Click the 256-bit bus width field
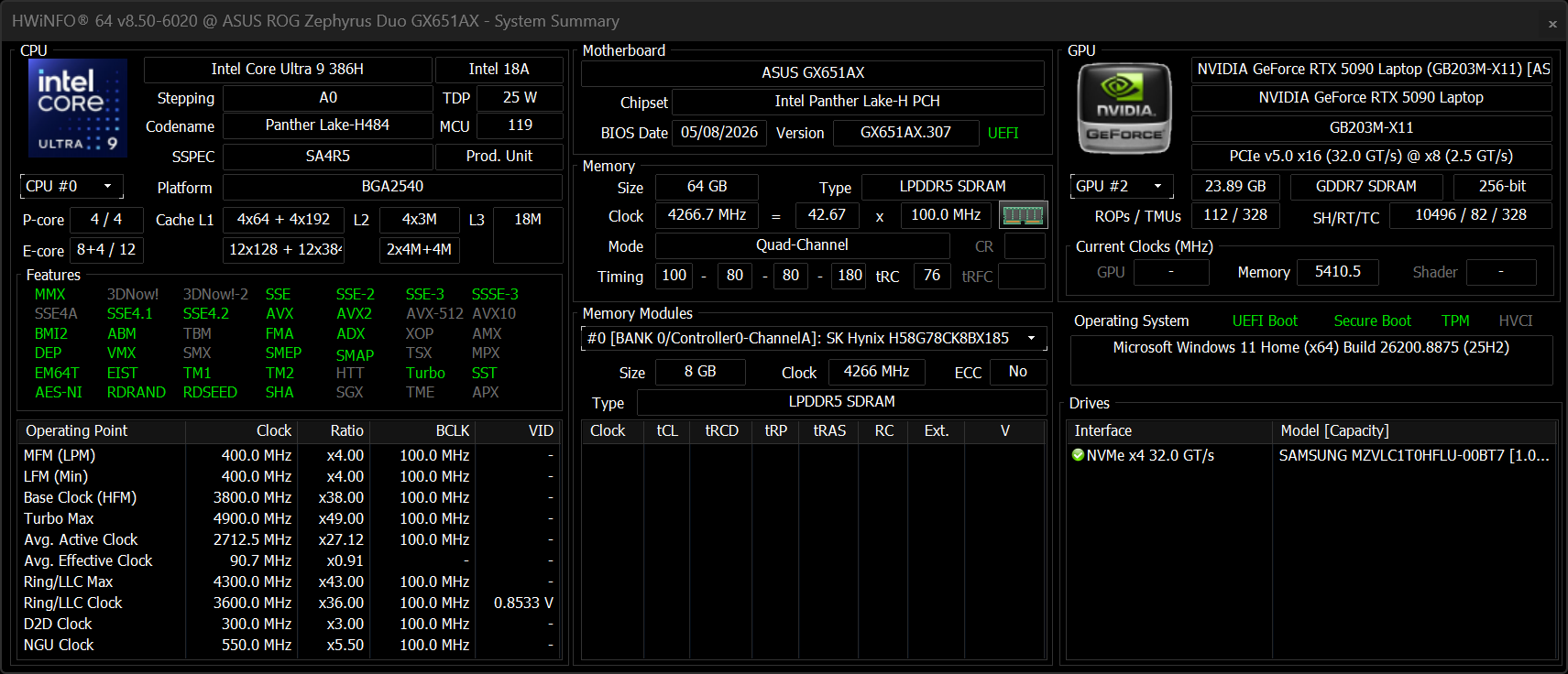 point(1503,187)
